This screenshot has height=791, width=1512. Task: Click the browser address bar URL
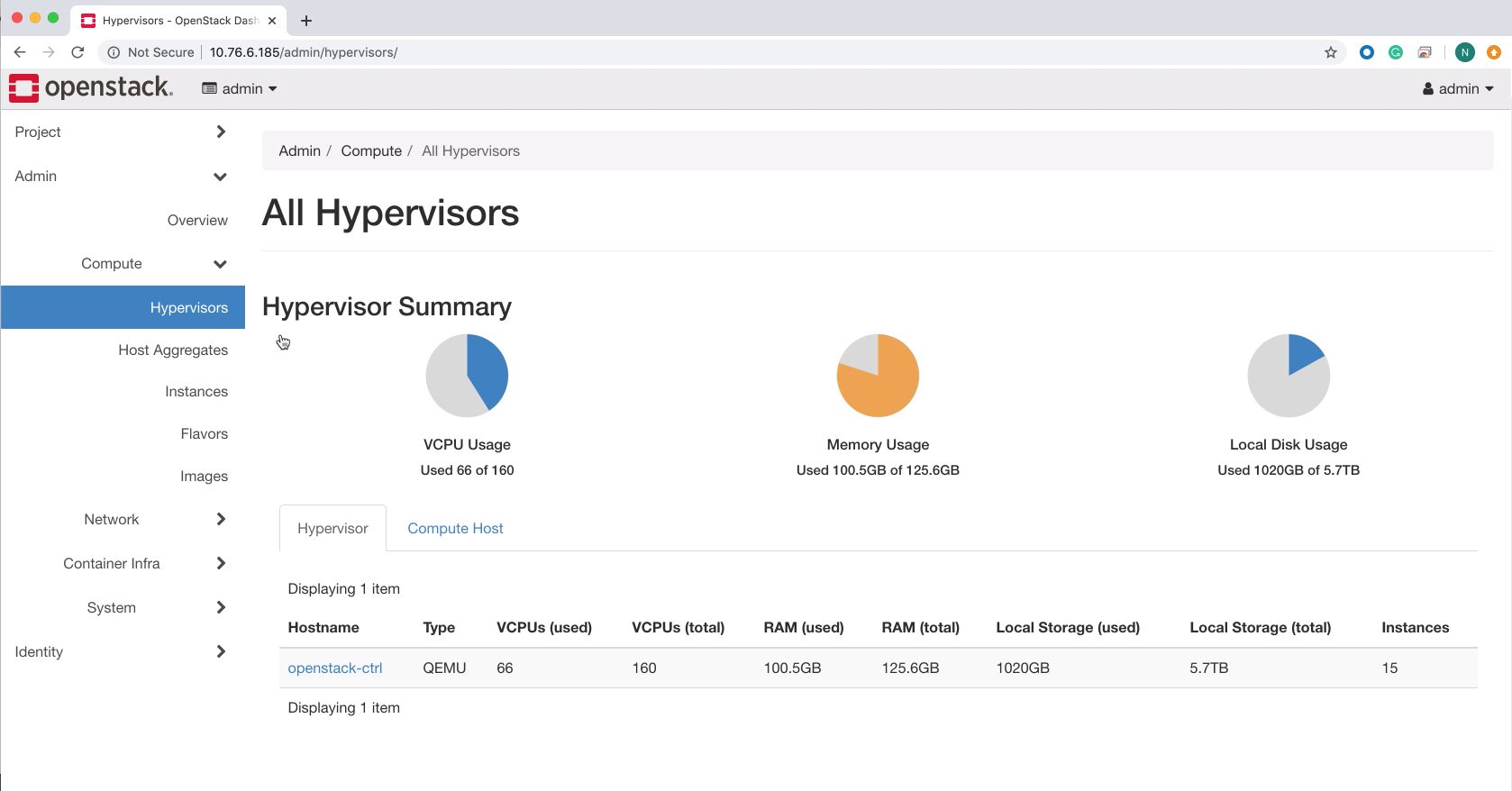click(x=304, y=52)
